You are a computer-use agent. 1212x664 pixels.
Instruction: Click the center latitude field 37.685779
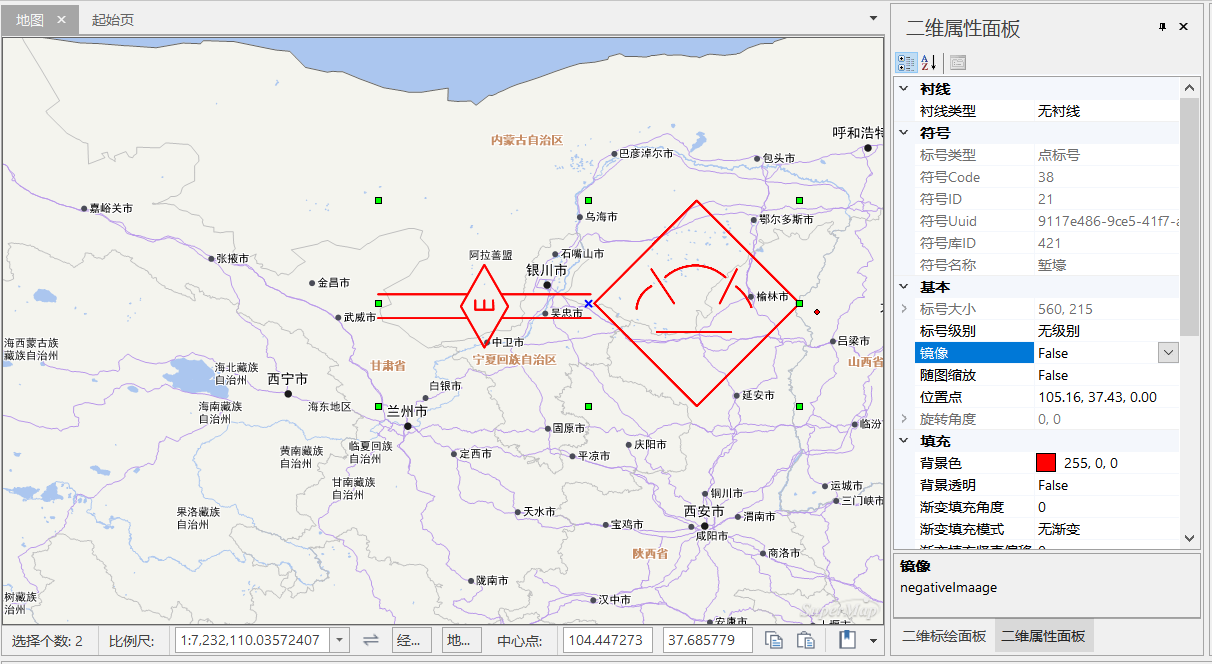[x=707, y=640]
